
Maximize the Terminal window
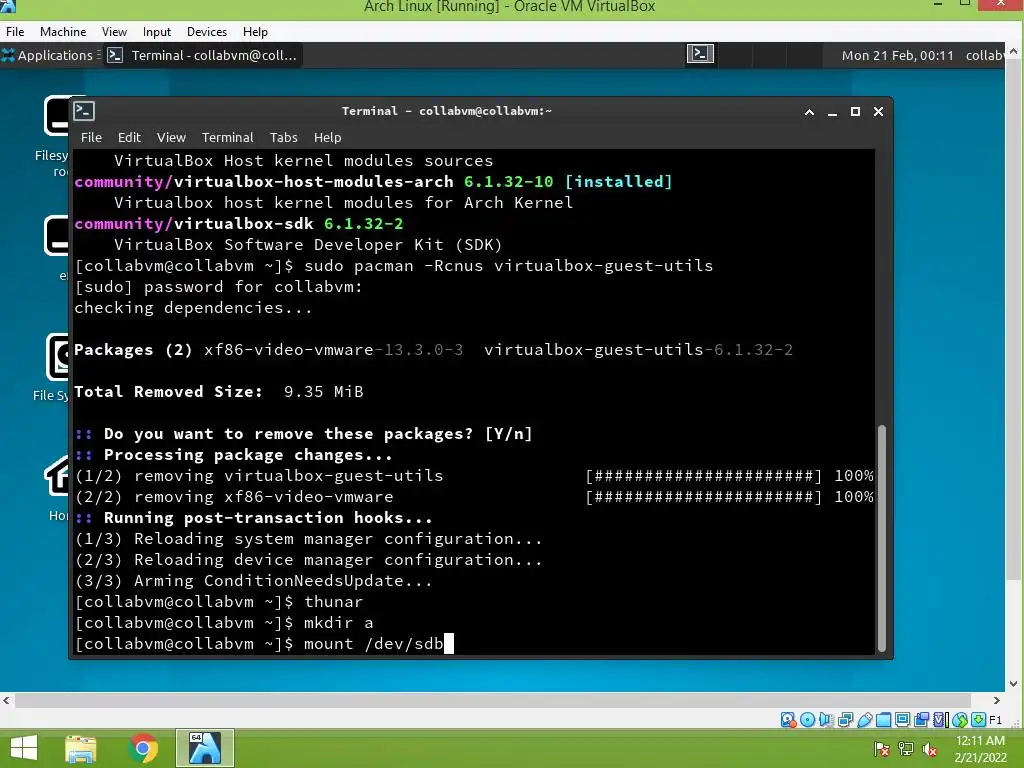coord(855,112)
